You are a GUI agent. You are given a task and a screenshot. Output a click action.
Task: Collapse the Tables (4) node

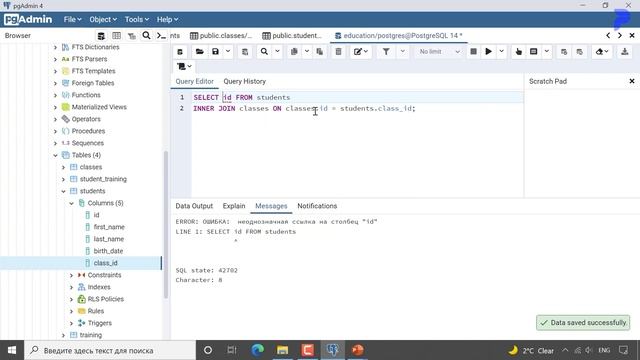pyautogui.click(x=56, y=156)
